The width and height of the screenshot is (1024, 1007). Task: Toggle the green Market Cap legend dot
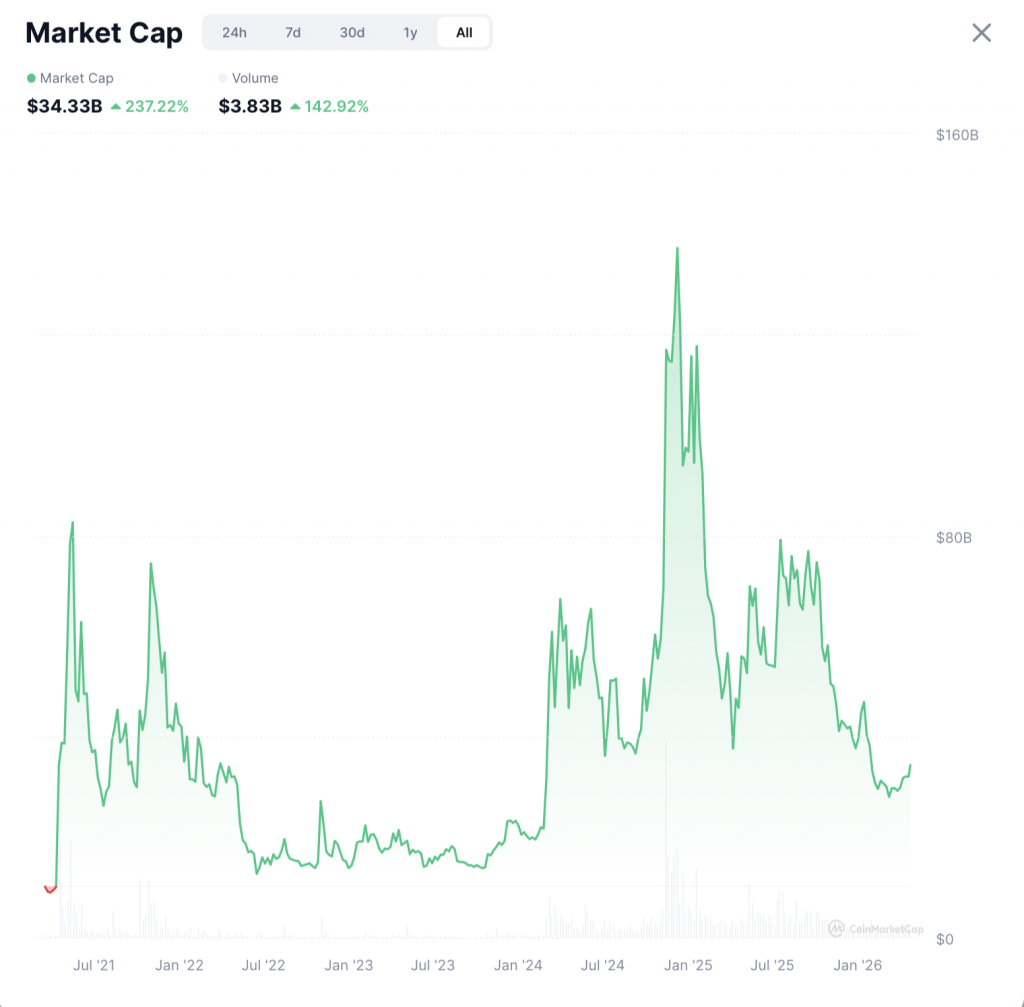(31, 78)
